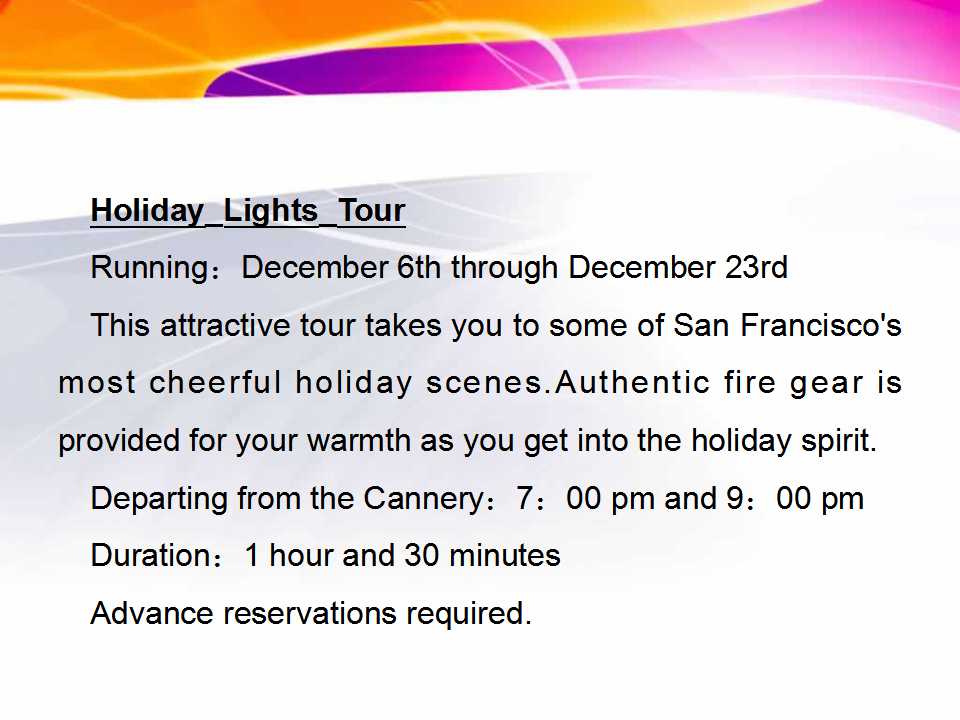
Task: Click the words This attractive tour
Action: (x=223, y=325)
